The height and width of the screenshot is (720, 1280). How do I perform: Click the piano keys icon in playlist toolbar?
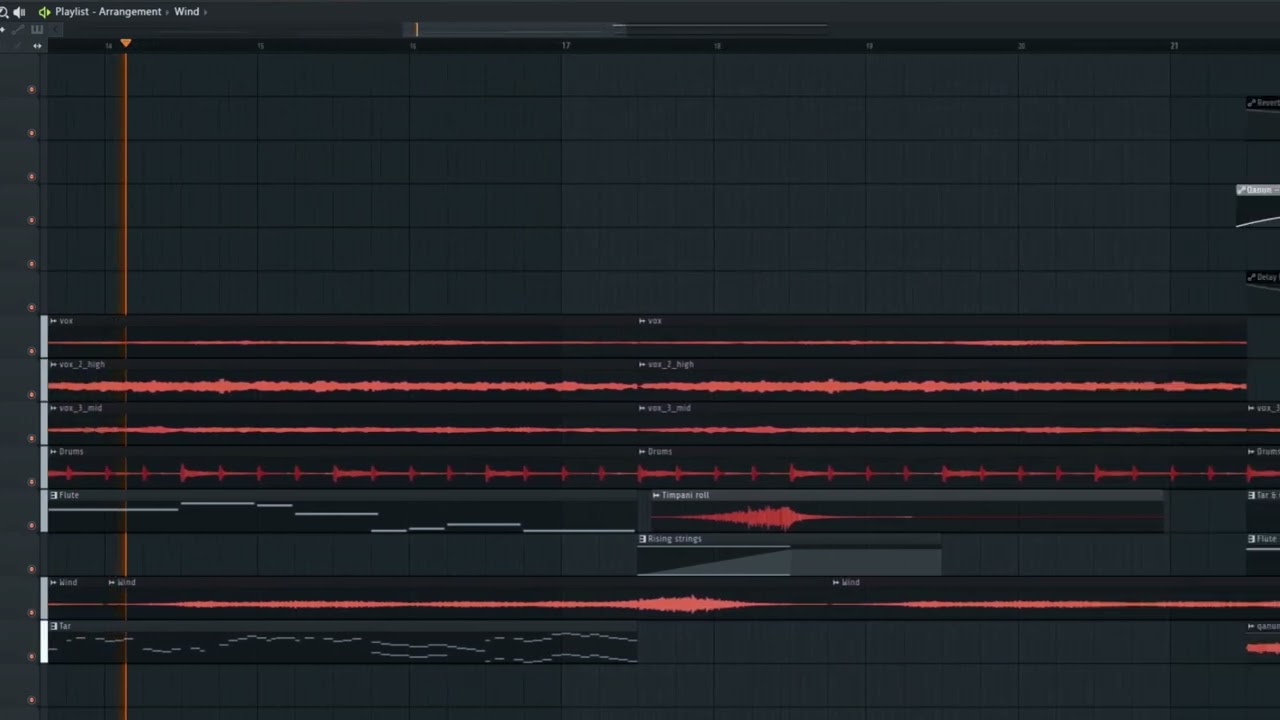[37, 29]
